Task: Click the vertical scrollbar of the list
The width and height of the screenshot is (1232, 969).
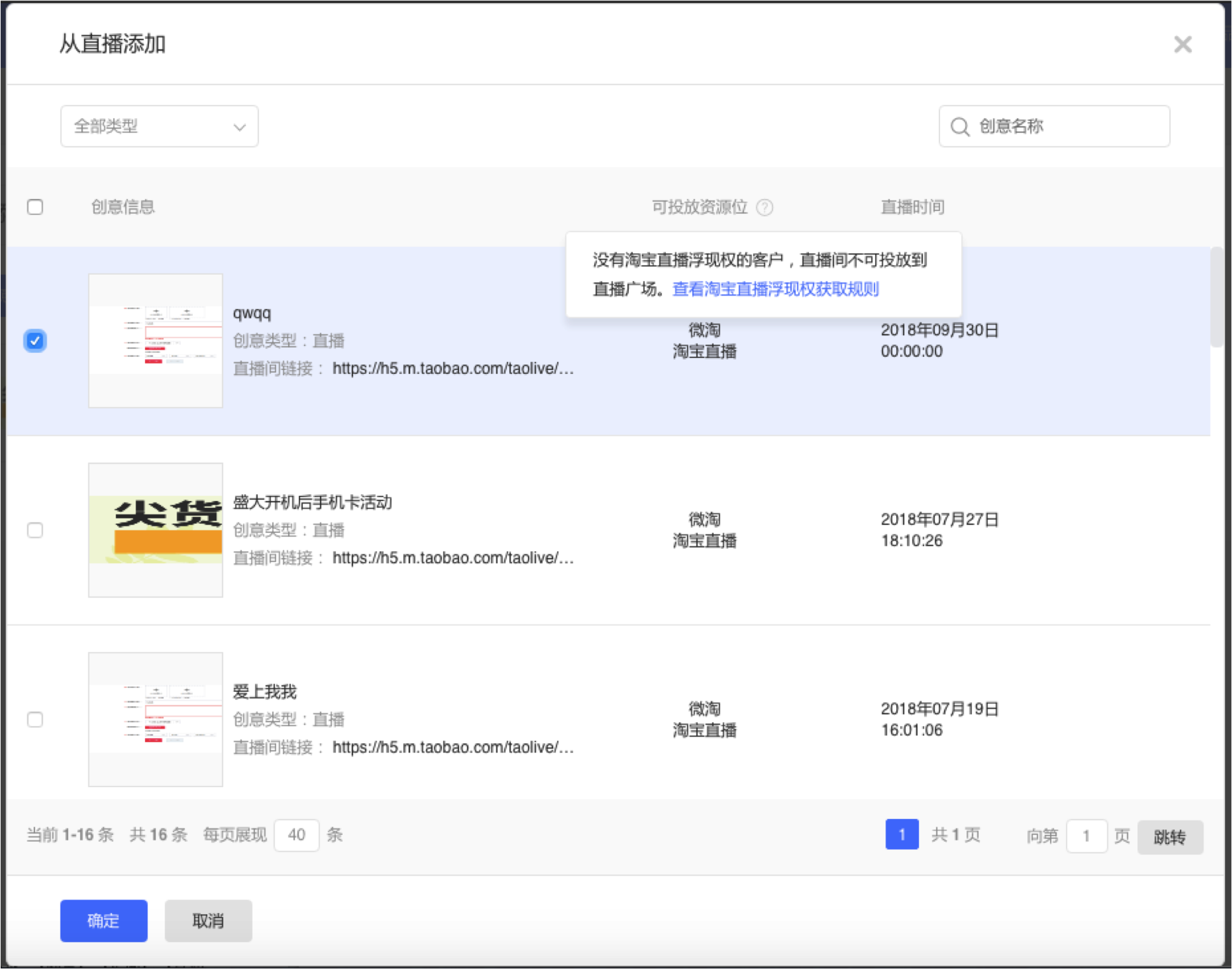Action: point(1217,298)
